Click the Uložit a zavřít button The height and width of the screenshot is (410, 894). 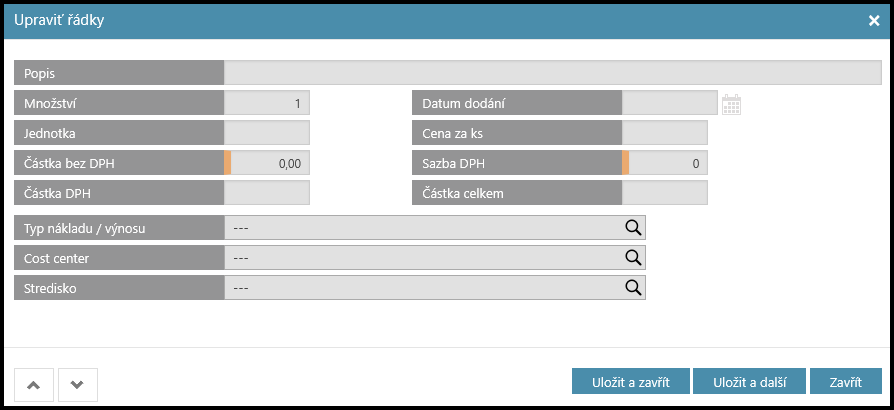[629, 382]
